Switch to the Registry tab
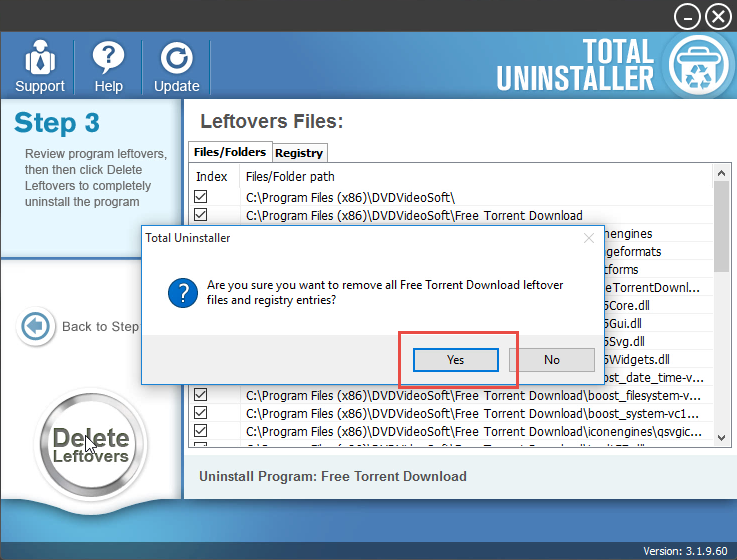 click(299, 153)
